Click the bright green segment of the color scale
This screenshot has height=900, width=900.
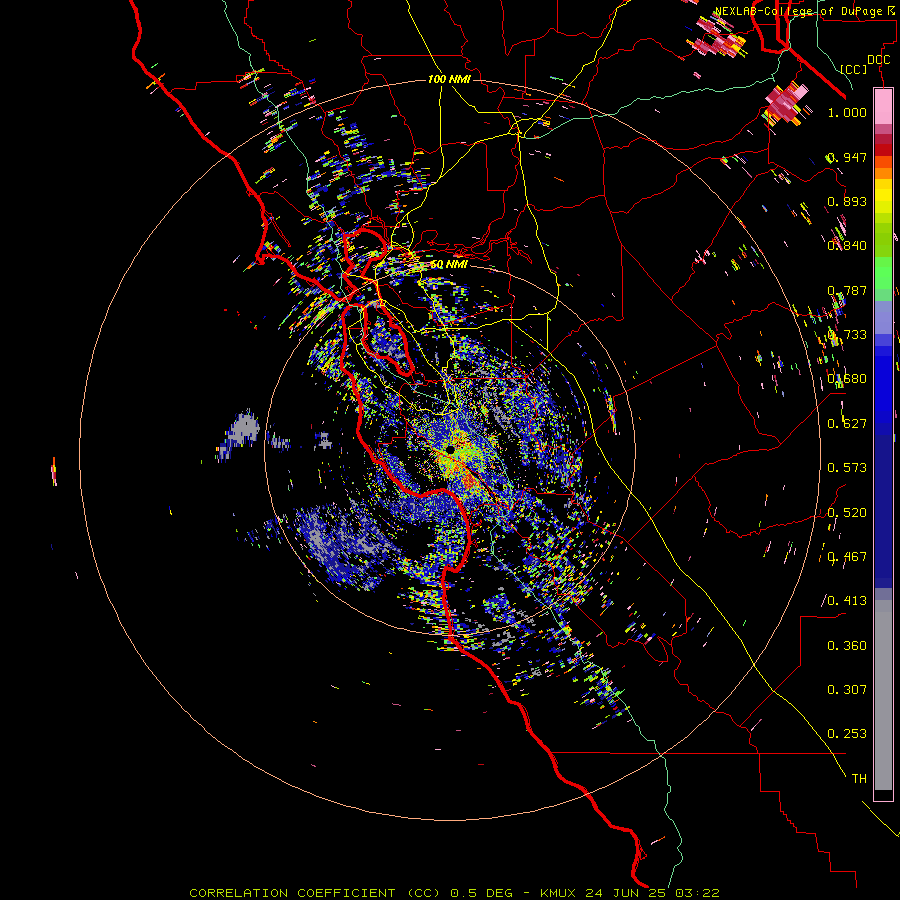tap(883, 273)
